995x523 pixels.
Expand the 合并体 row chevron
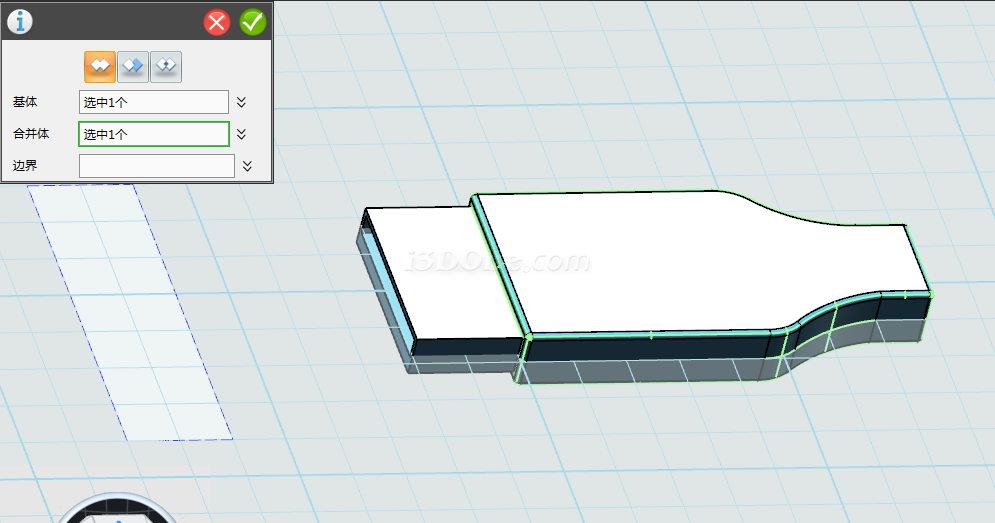click(242, 134)
